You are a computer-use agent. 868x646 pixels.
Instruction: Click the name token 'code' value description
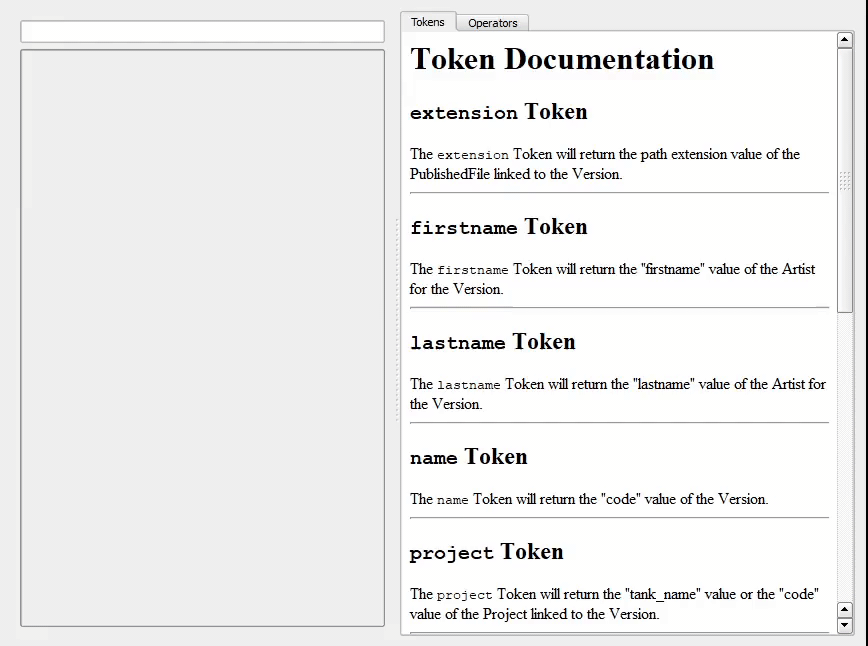589,499
